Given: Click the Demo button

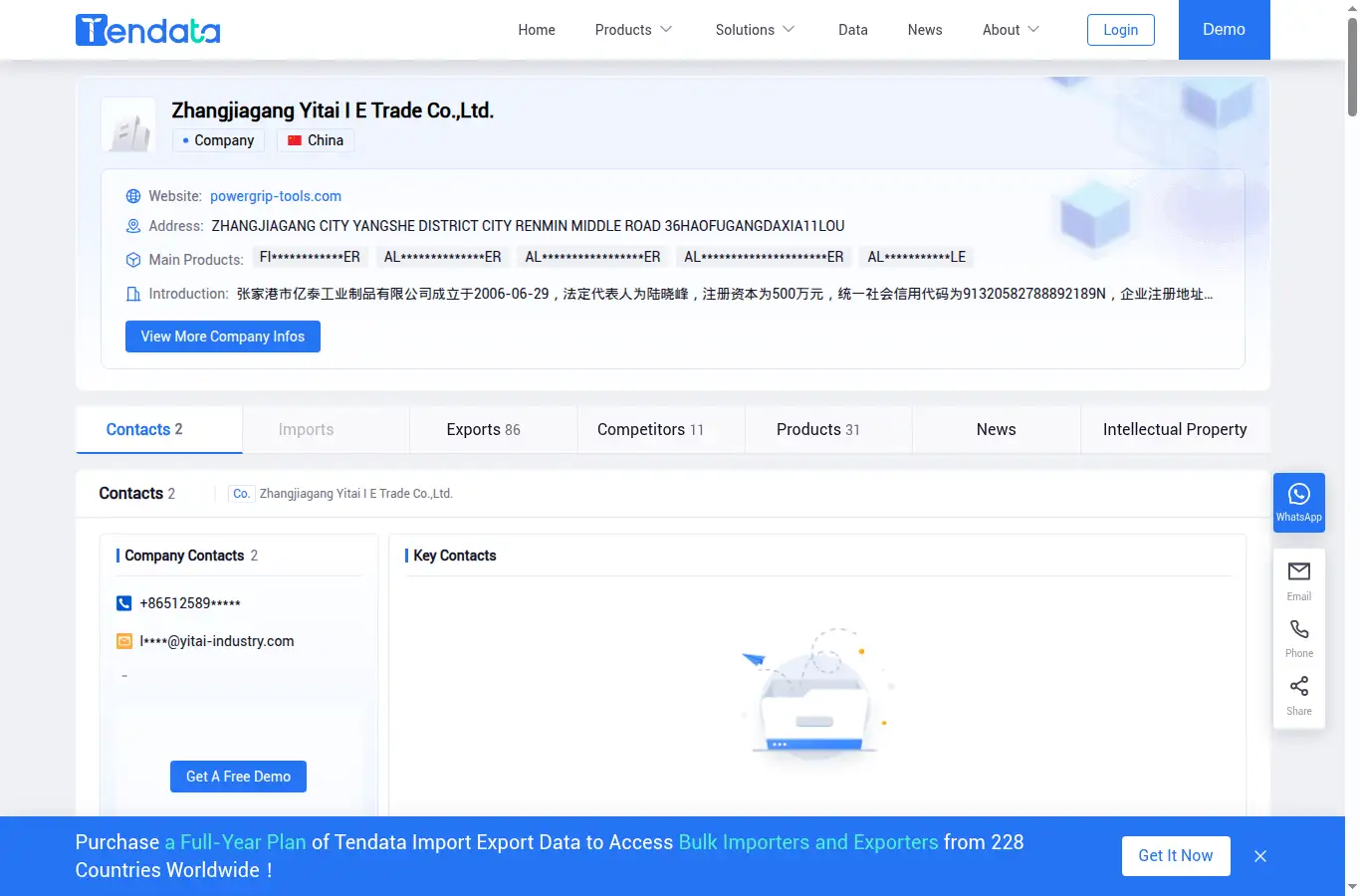Looking at the screenshot, I should [1225, 30].
